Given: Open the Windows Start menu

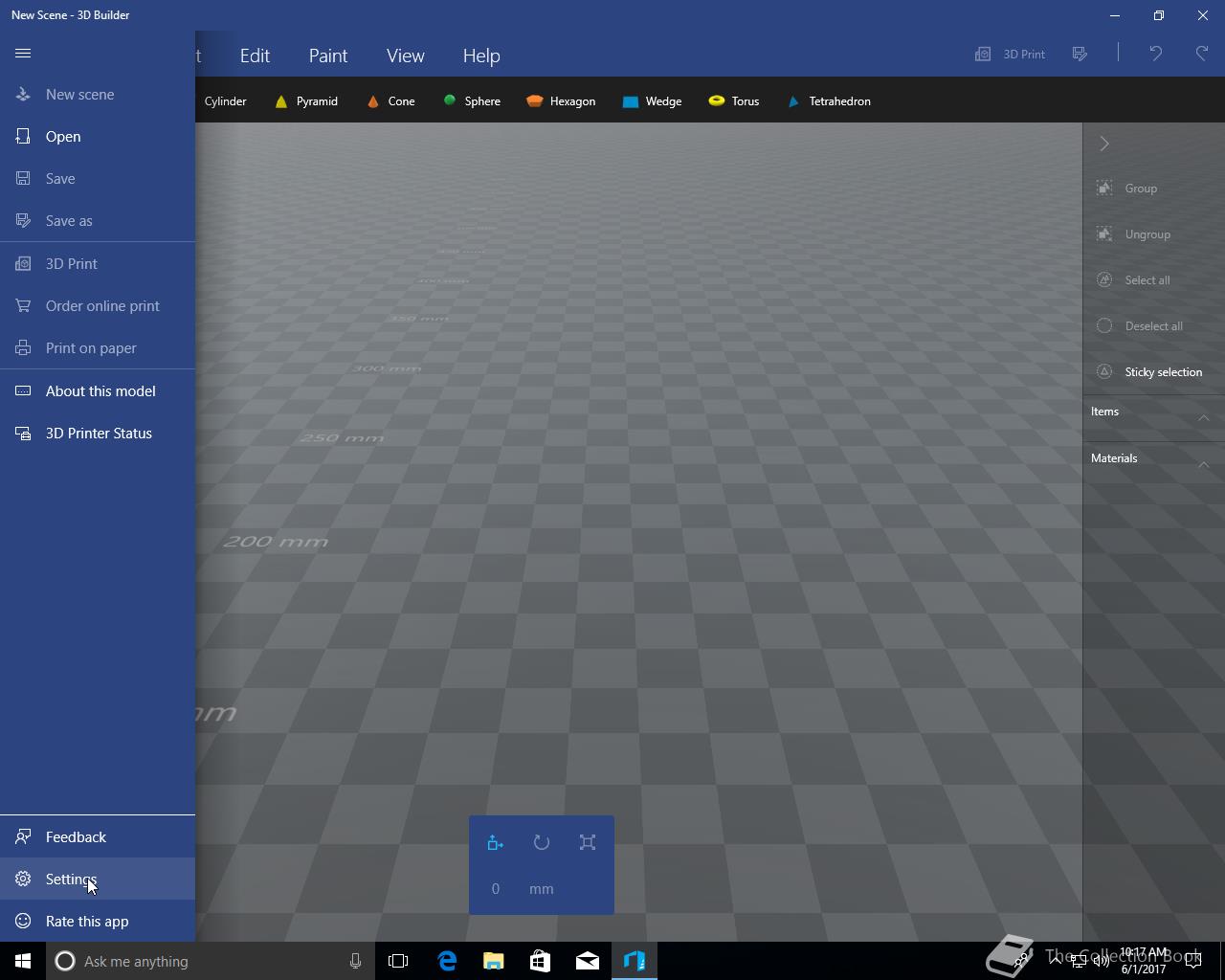Looking at the screenshot, I should tap(23, 961).
